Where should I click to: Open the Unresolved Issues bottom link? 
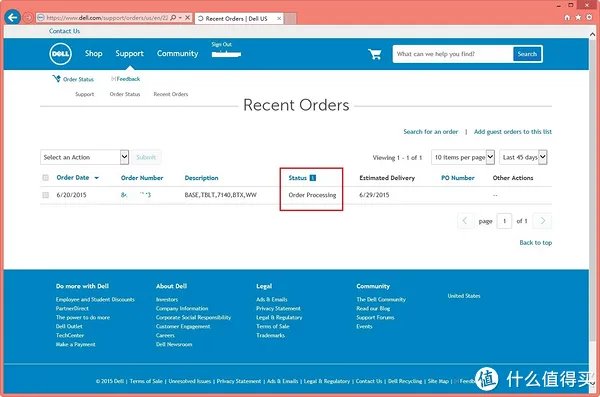coord(190,381)
